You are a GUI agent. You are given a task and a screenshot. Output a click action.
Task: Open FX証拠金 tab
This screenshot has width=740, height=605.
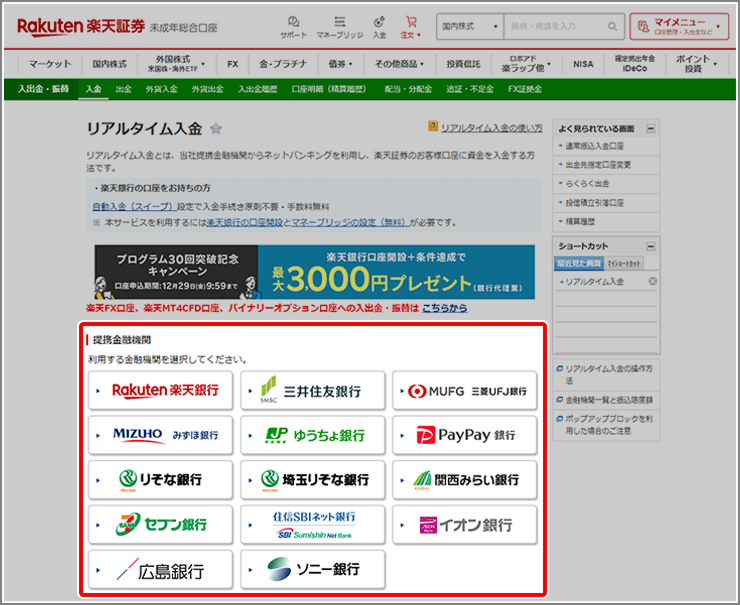tap(525, 89)
